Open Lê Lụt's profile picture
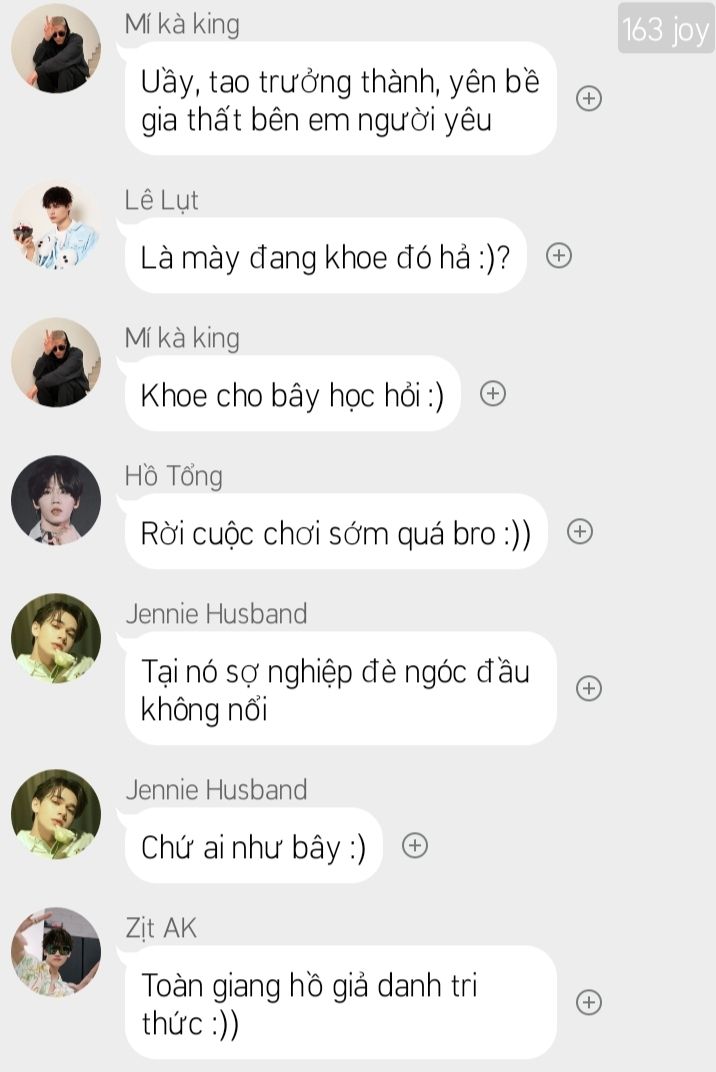 pos(56,226)
